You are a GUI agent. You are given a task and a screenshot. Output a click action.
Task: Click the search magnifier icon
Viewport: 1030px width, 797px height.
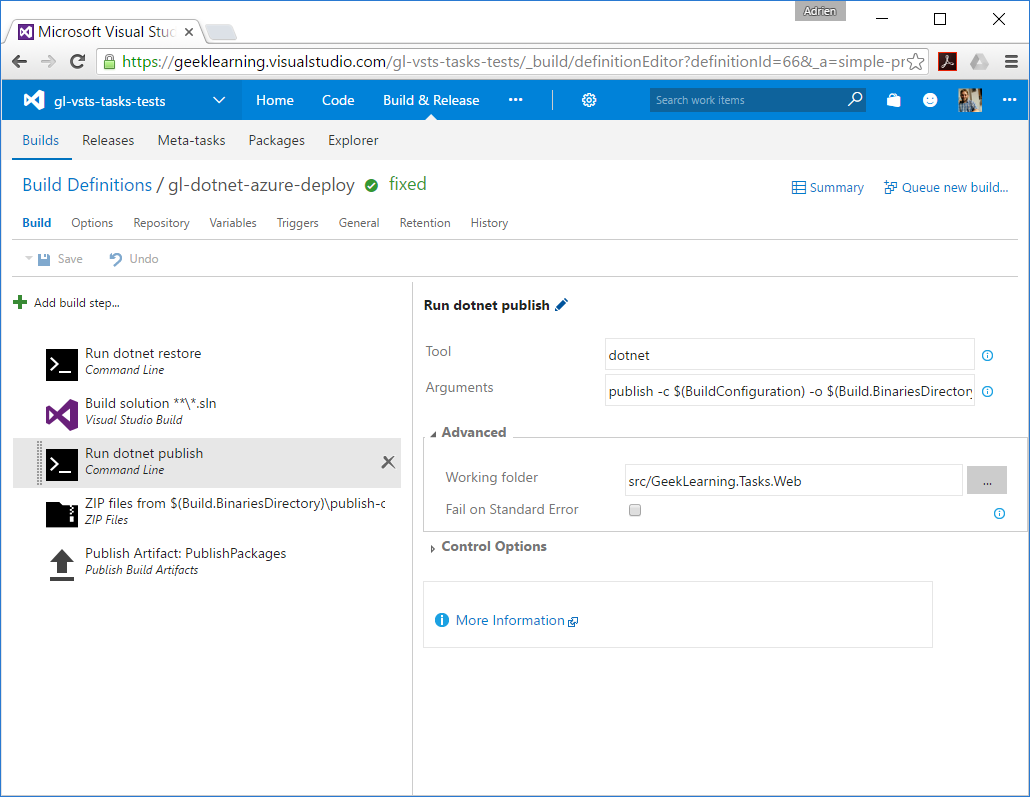click(855, 99)
